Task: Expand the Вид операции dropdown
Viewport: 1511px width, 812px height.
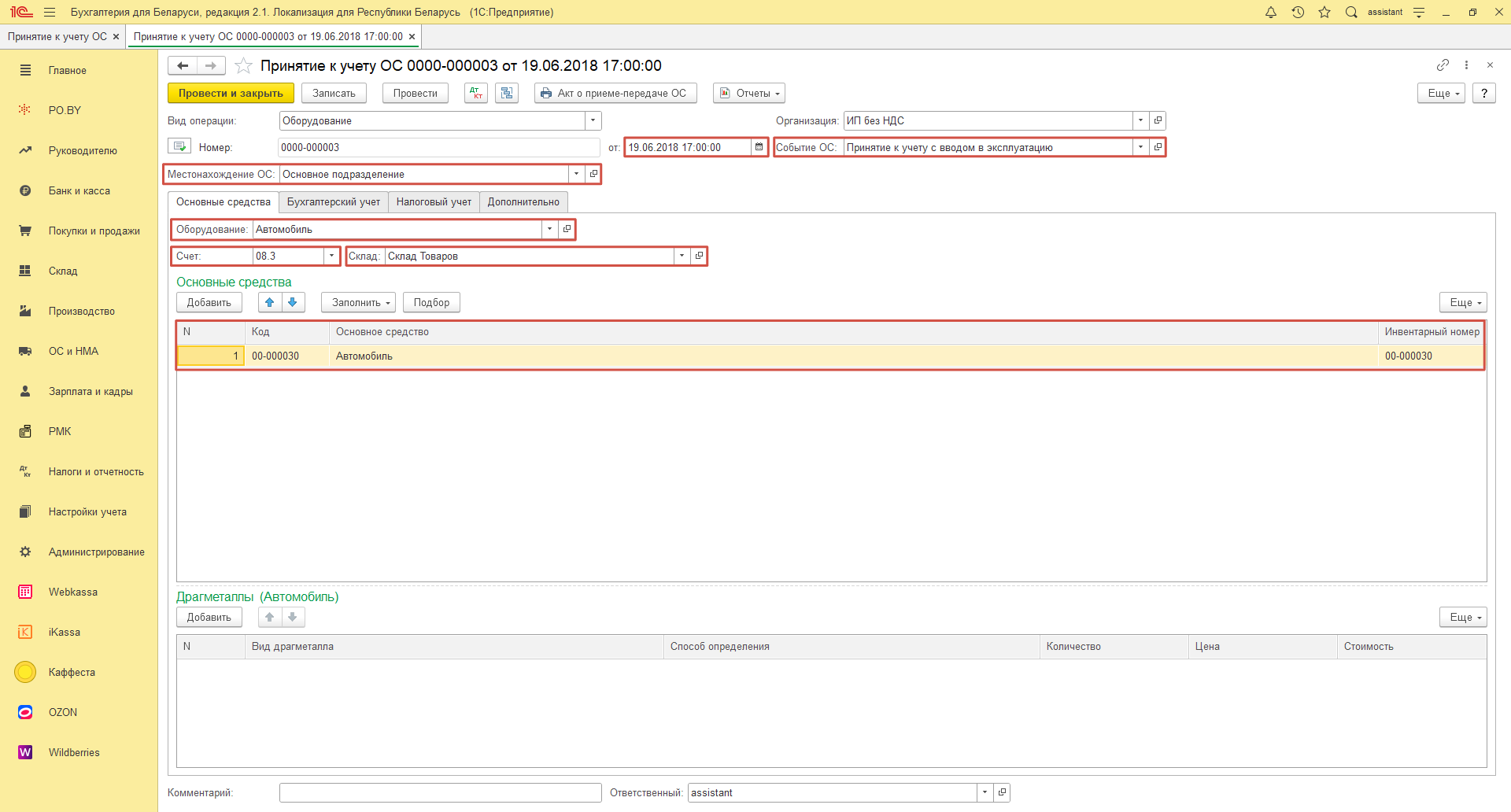Action: pos(593,120)
